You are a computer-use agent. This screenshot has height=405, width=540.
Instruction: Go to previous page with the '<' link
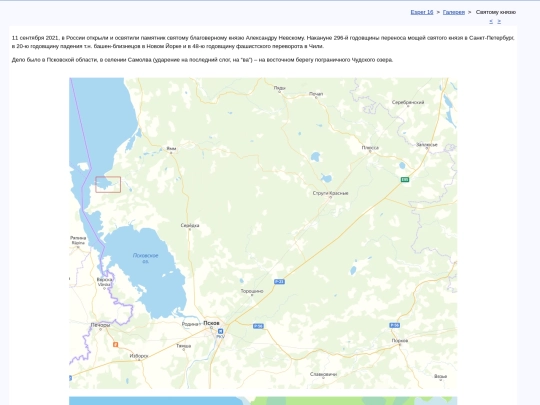click(x=491, y=21)
